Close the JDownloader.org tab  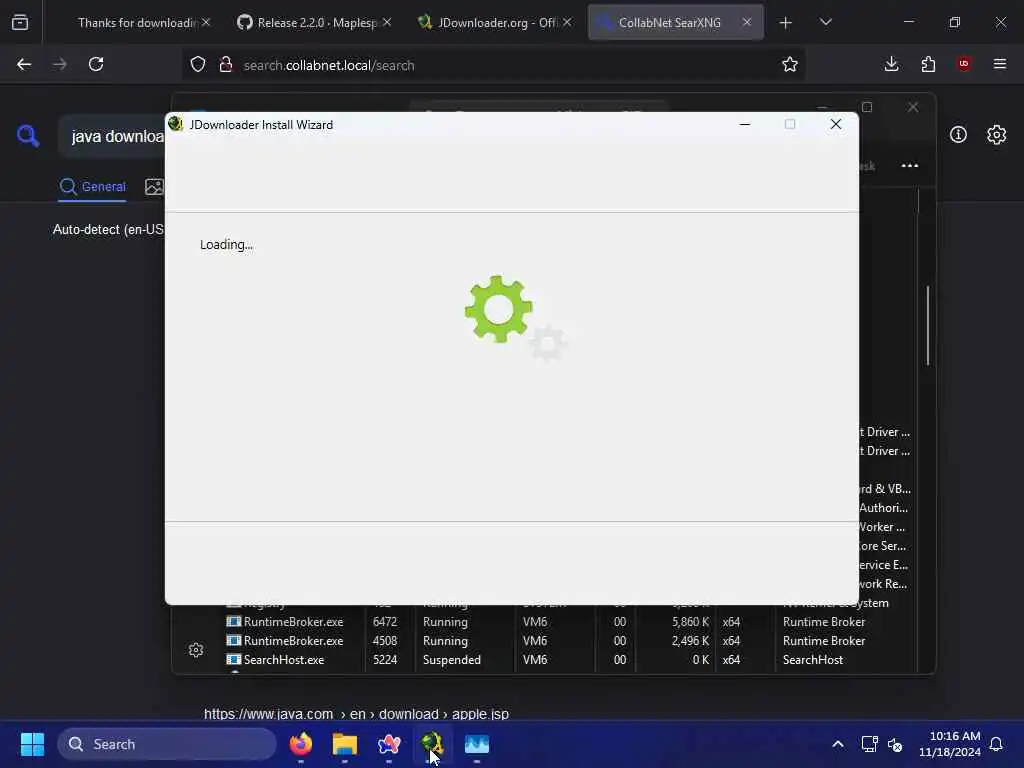(x=567, y=22)
